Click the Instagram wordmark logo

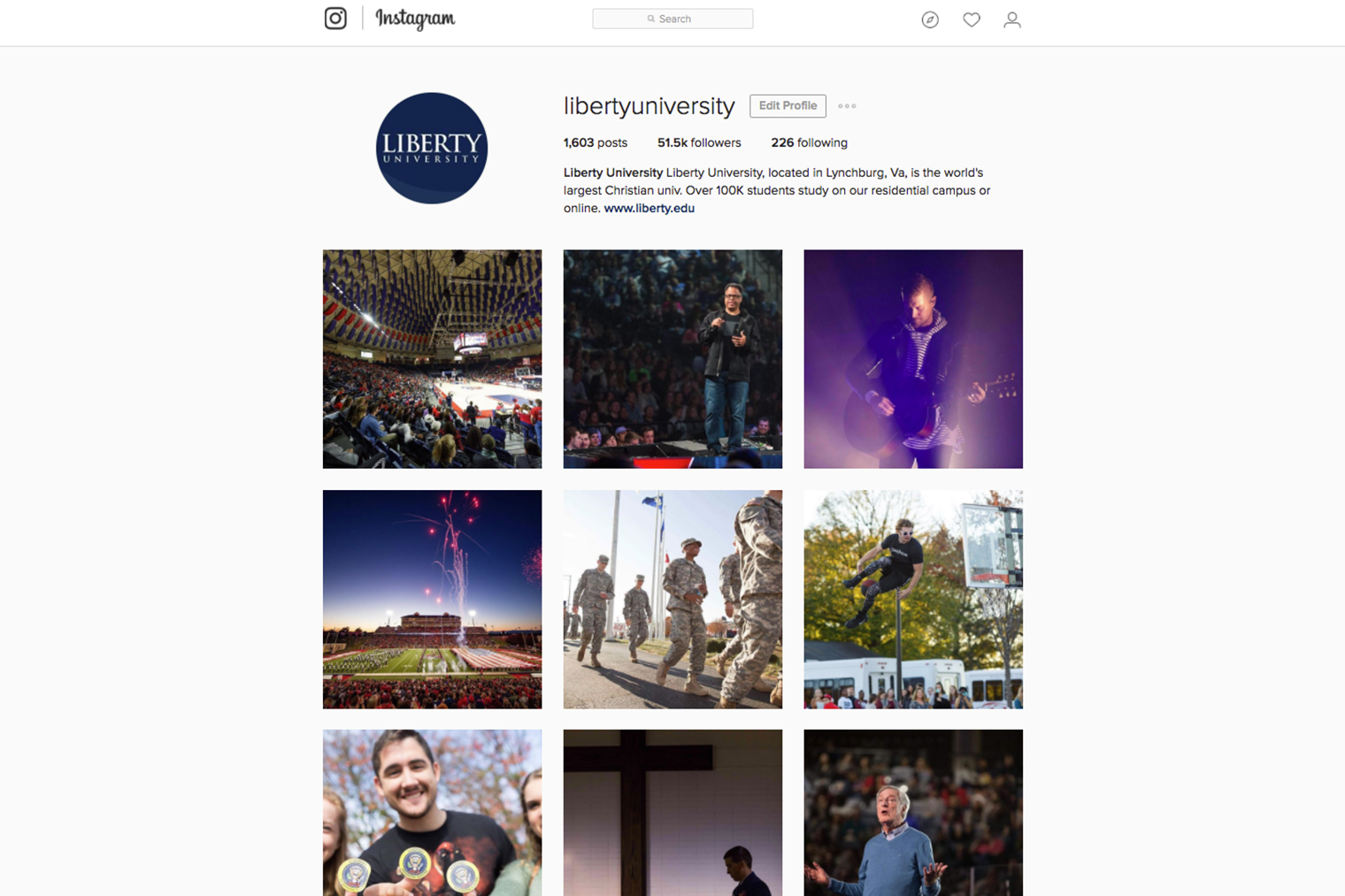(x=415, y=19)
